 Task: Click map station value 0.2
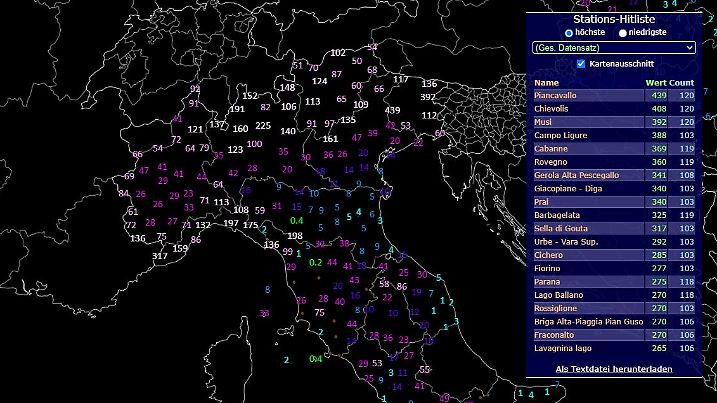point(316,263)
